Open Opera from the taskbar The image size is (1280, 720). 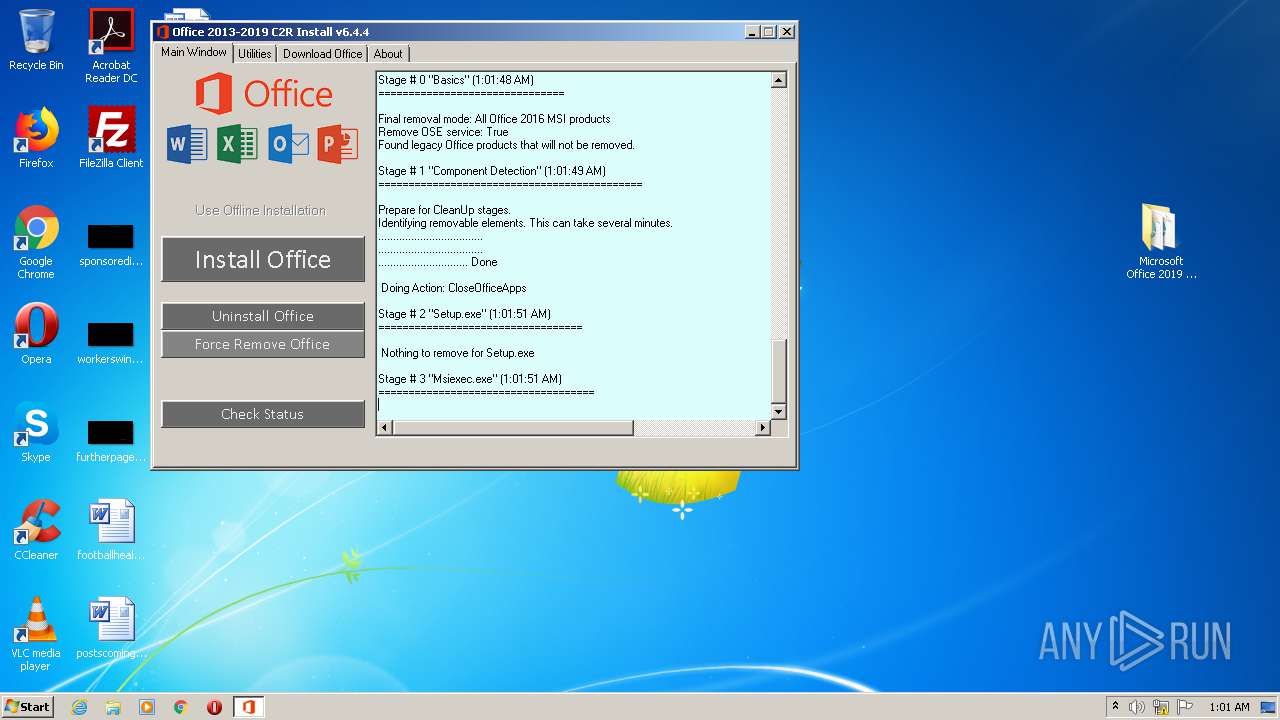point(214,707)
